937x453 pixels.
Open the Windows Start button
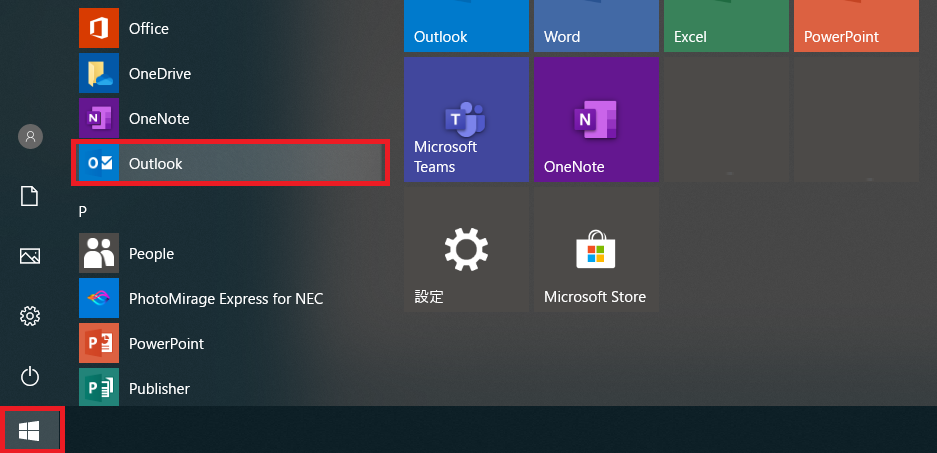click(29, 430)
